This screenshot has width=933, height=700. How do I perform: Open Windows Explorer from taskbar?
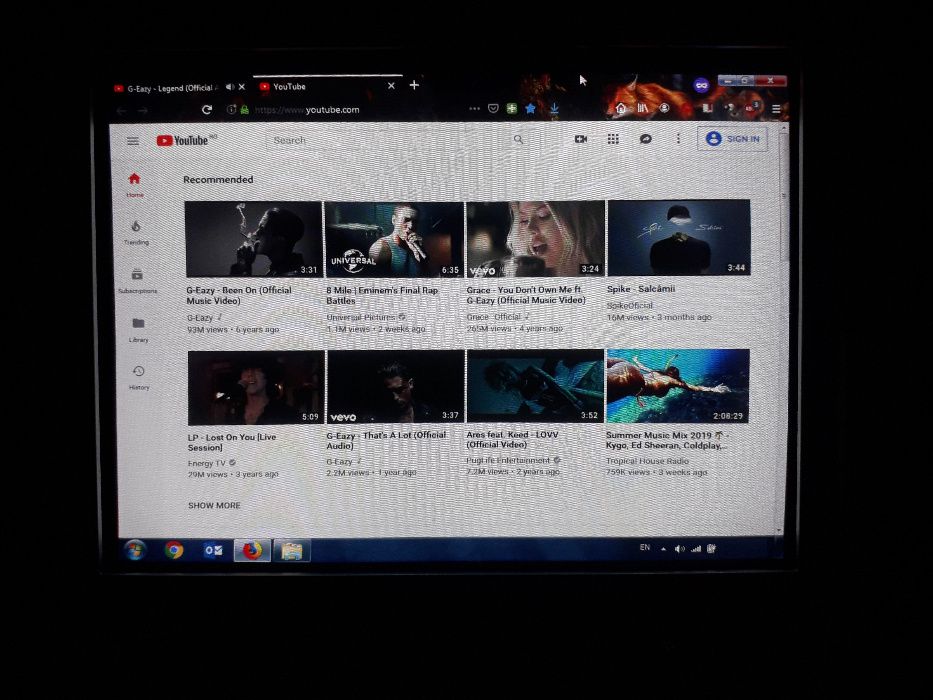pos(291,551)
